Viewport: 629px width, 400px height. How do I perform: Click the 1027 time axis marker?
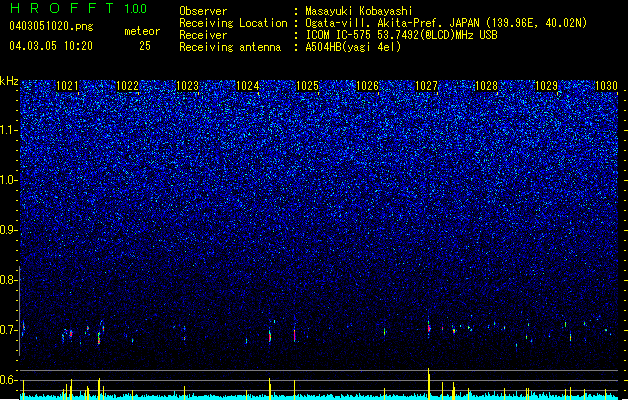click(x=426, y=86)
